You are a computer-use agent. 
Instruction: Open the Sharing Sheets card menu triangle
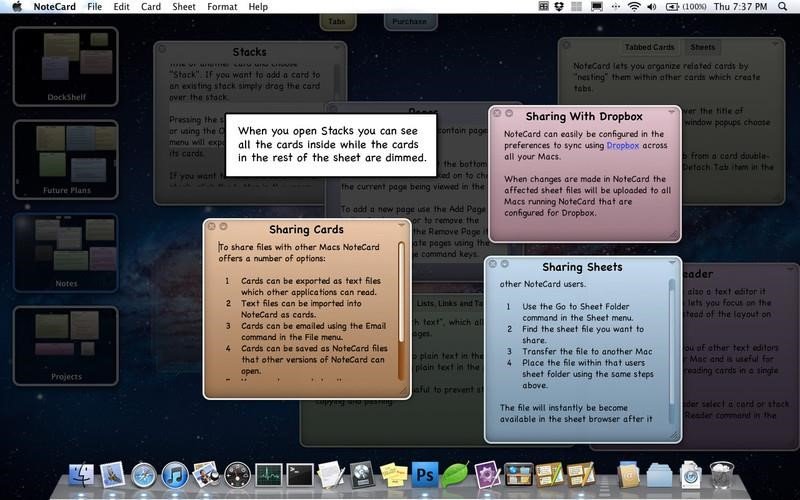point(672,263)
